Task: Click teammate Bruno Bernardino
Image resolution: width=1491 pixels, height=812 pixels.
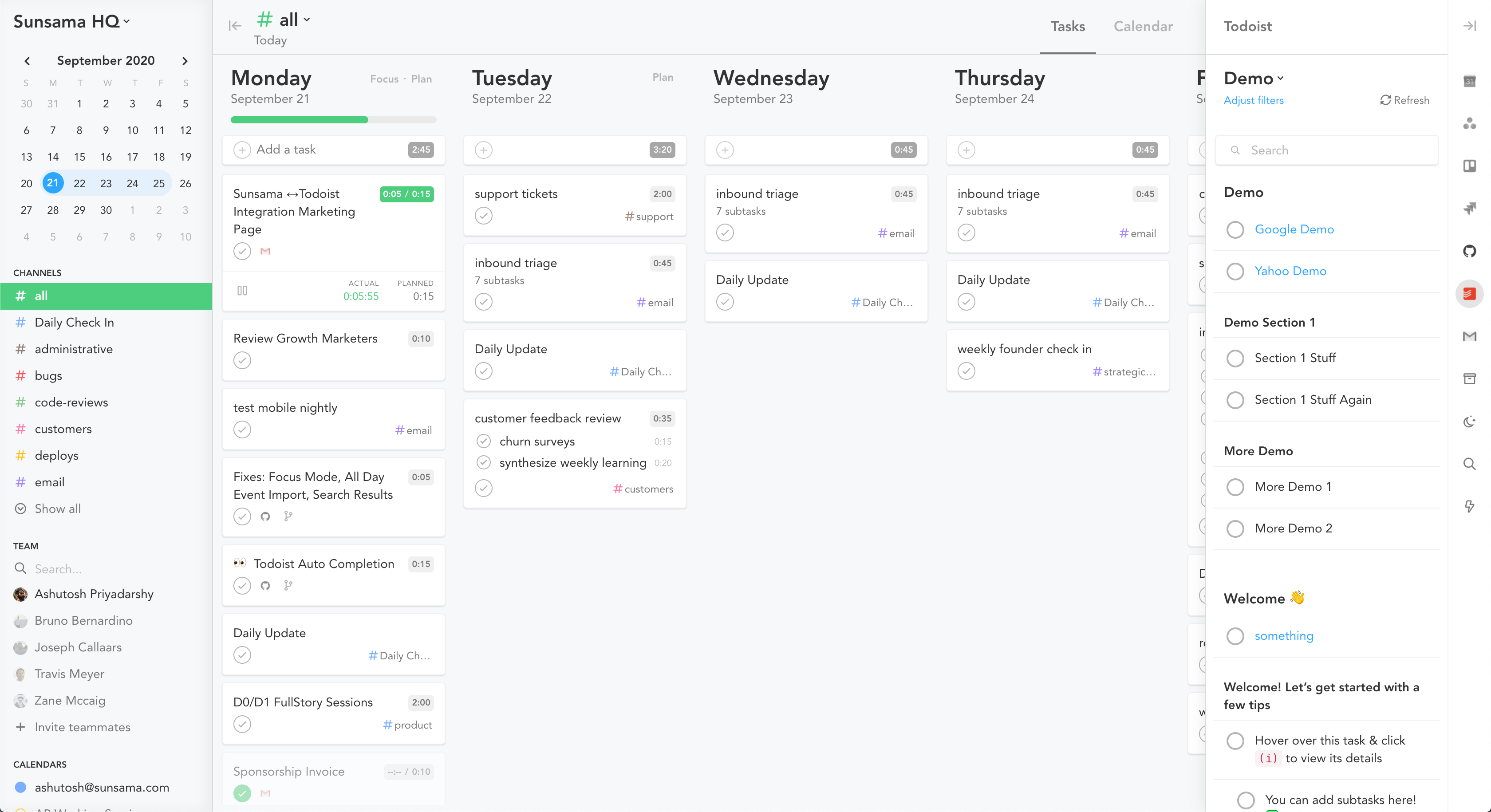Action: pos(83,620)
